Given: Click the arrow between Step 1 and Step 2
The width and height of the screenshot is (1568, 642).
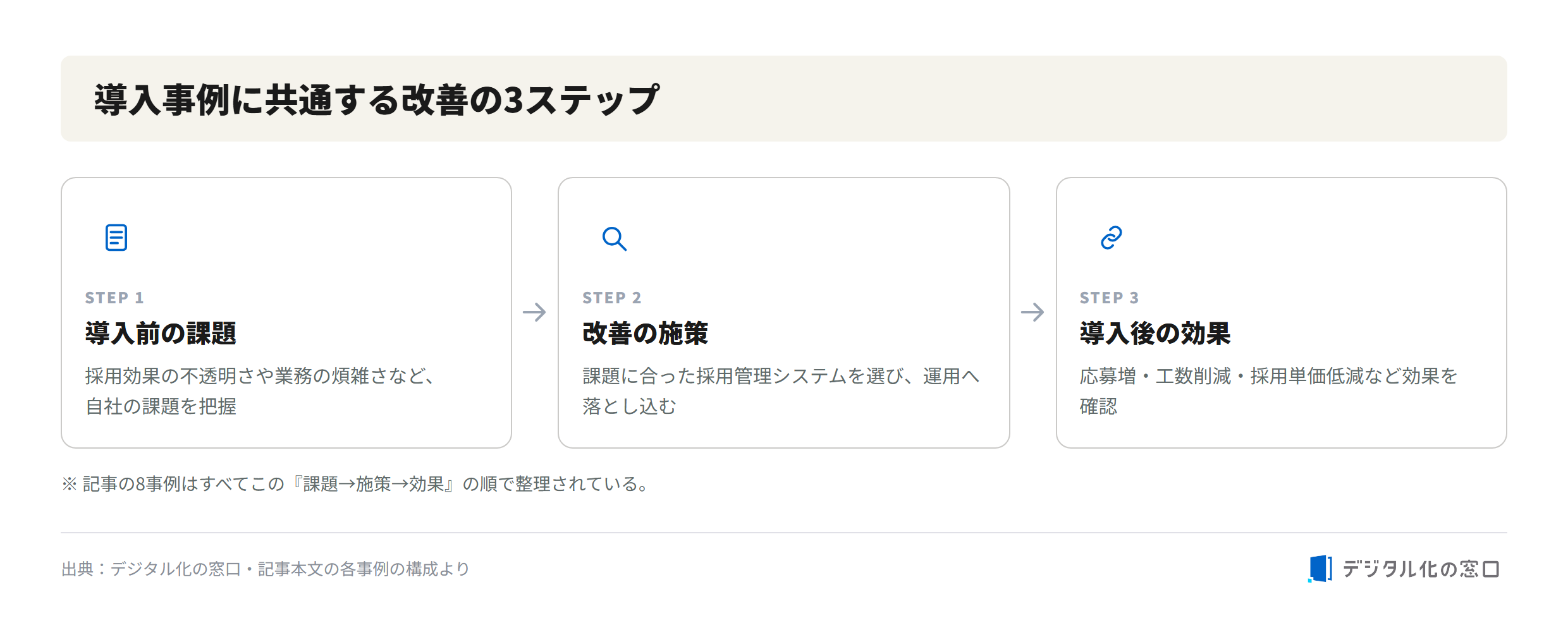Looking at the screenshot, I should 534,312.
